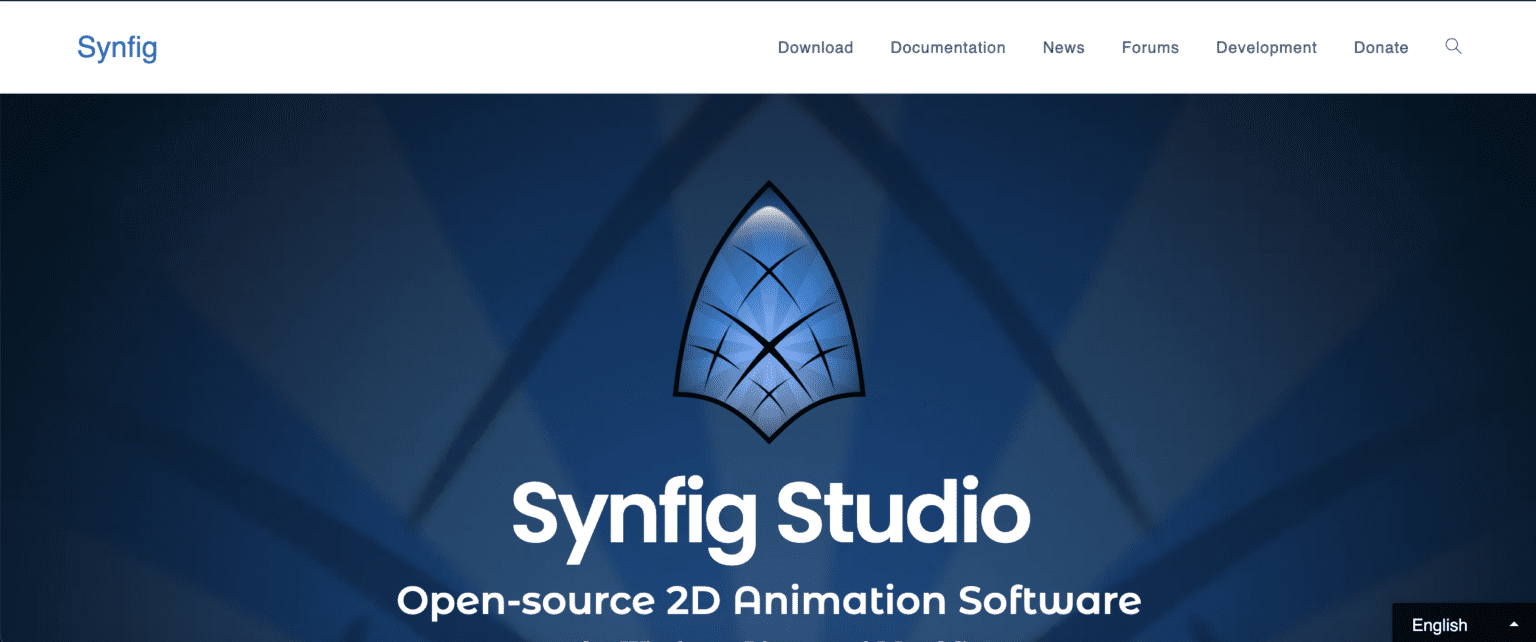Click the Donate link
Viewport: 1536px width, 642px height.
1381,47
